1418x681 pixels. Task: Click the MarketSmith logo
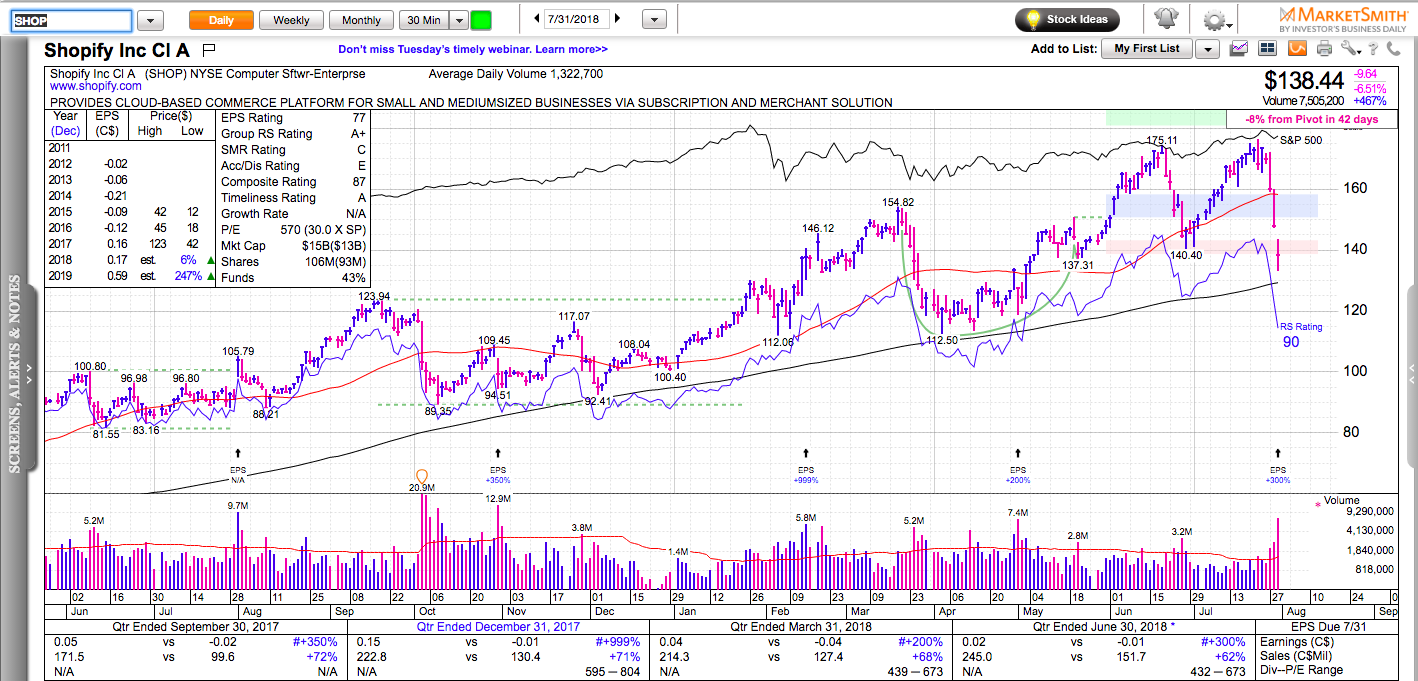pos(1341,19)
